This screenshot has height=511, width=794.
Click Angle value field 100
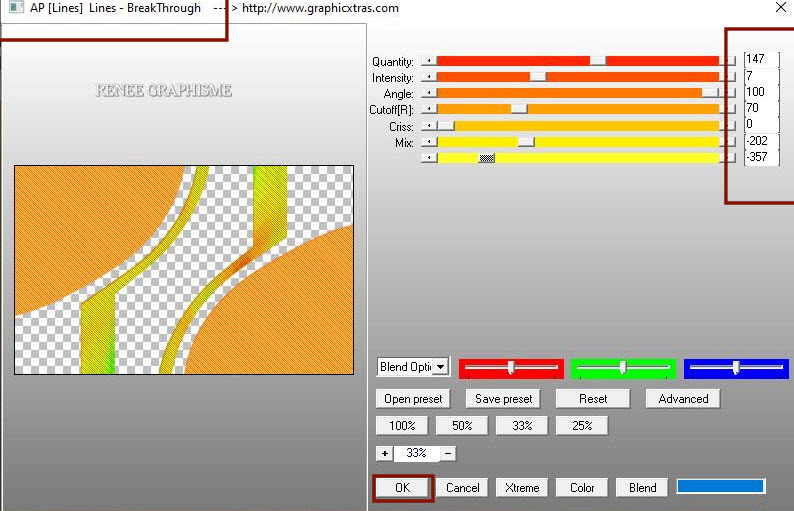pyautogui.click(x=761, y=92)
